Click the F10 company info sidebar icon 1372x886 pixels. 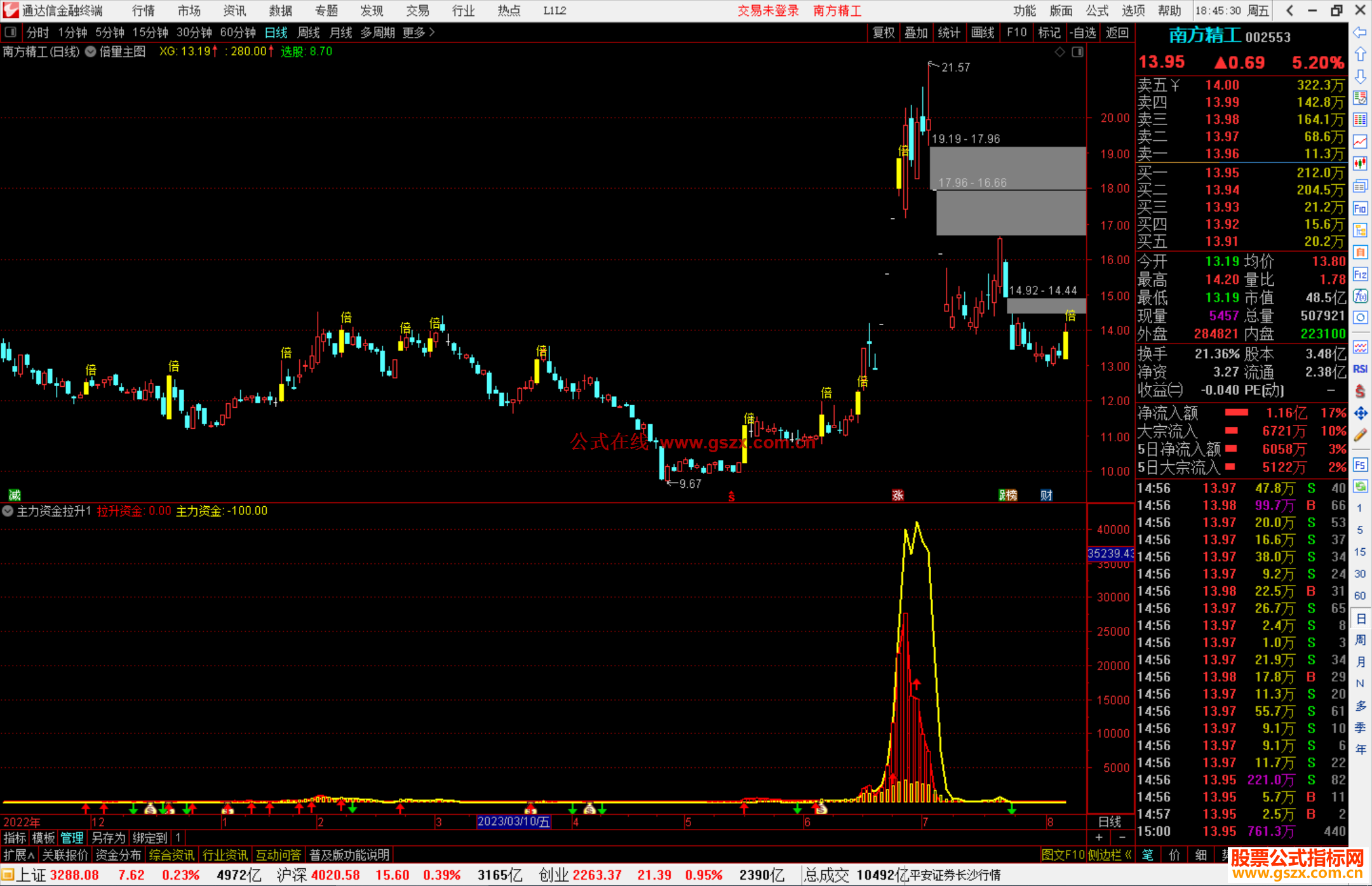(x=1360, y=208)
